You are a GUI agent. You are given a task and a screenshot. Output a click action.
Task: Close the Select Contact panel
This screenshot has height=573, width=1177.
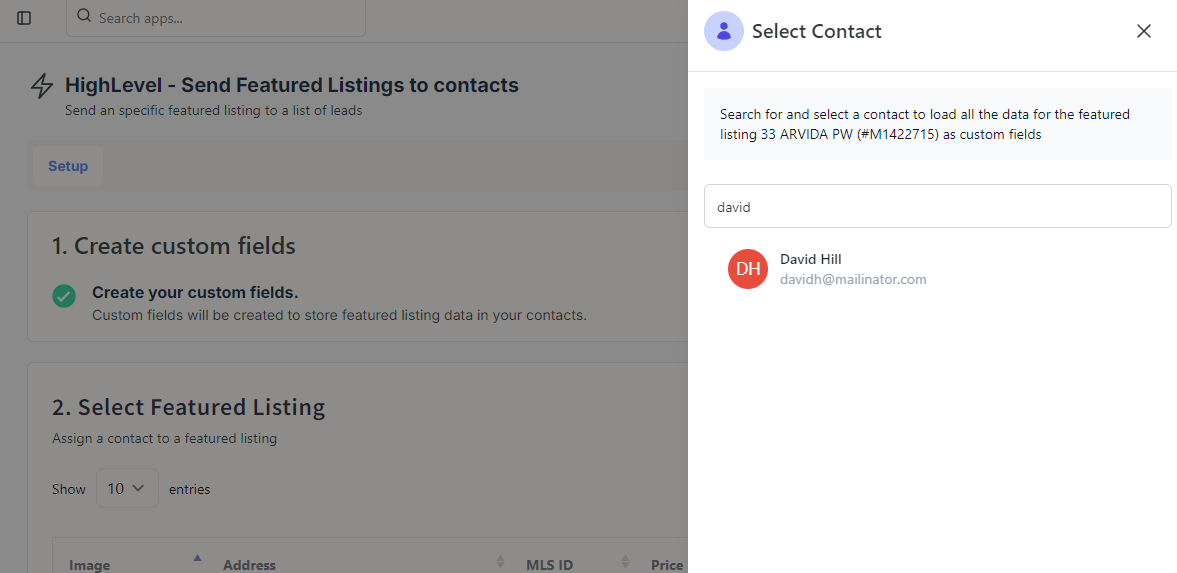(1144, 31)
